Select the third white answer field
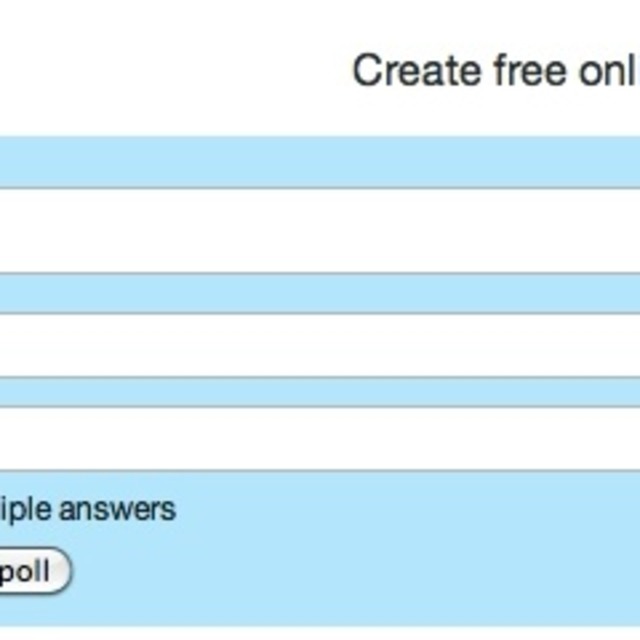 pos(320,438)
